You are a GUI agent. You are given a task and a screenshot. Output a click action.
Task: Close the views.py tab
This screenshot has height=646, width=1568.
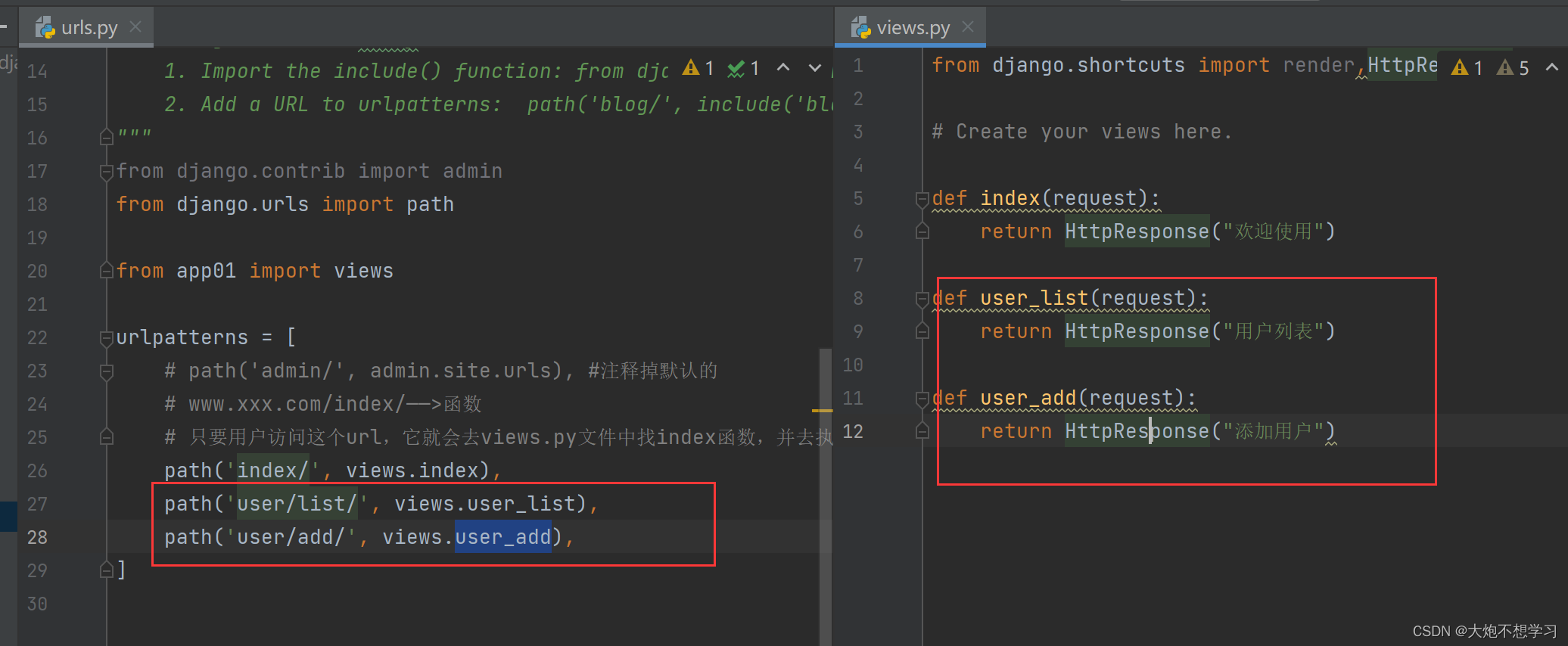coord(968,27)
